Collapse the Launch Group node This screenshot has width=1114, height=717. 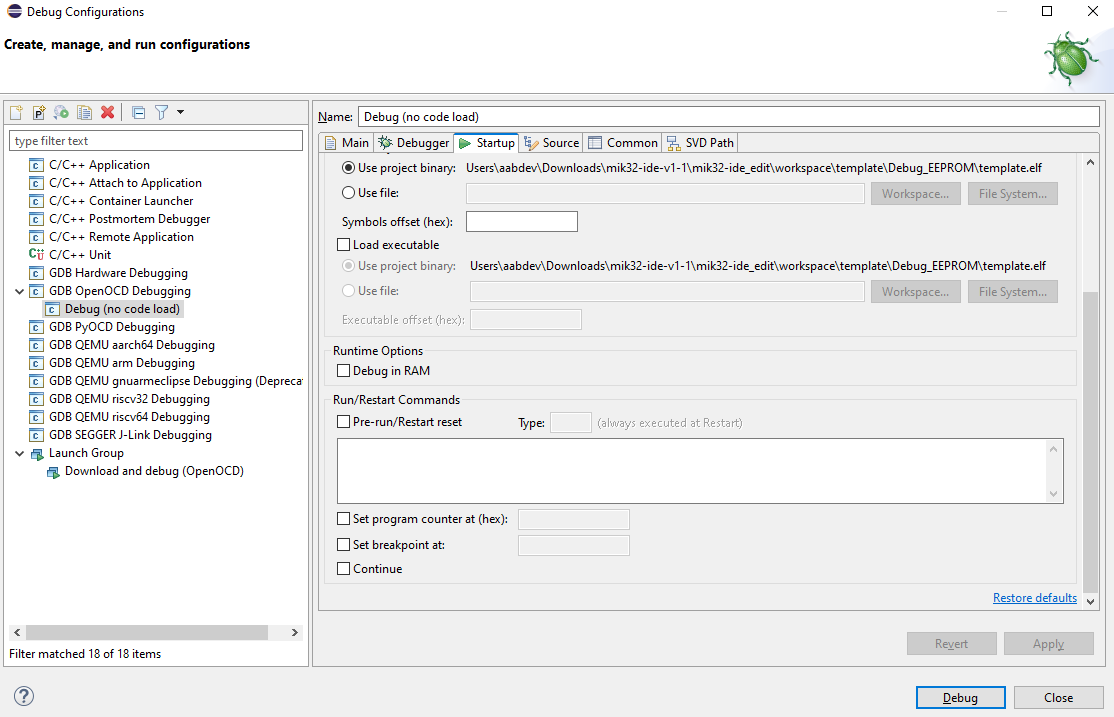(x=19, y=453)
